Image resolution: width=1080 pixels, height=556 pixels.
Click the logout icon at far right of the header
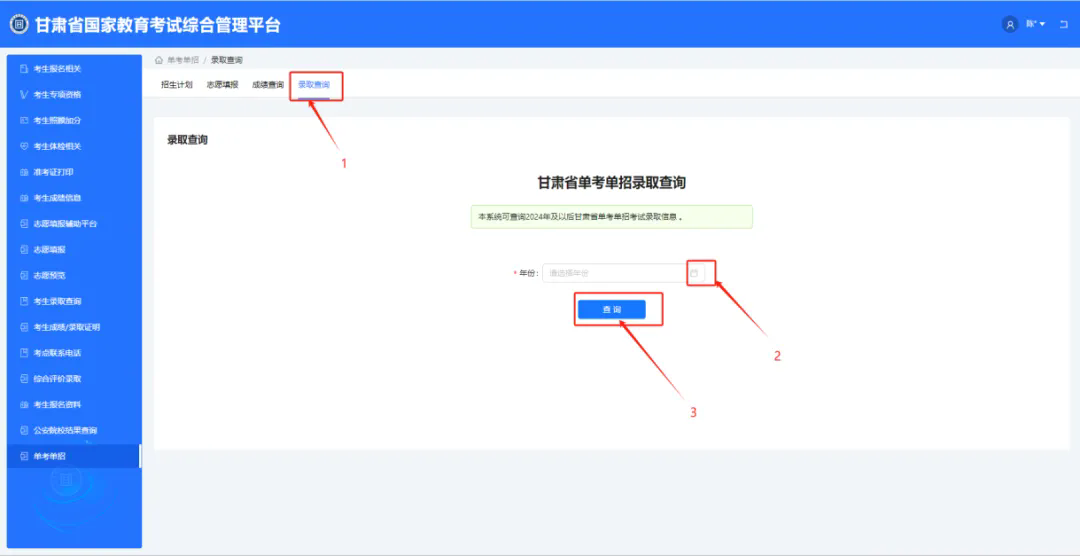click(1063, 24)
